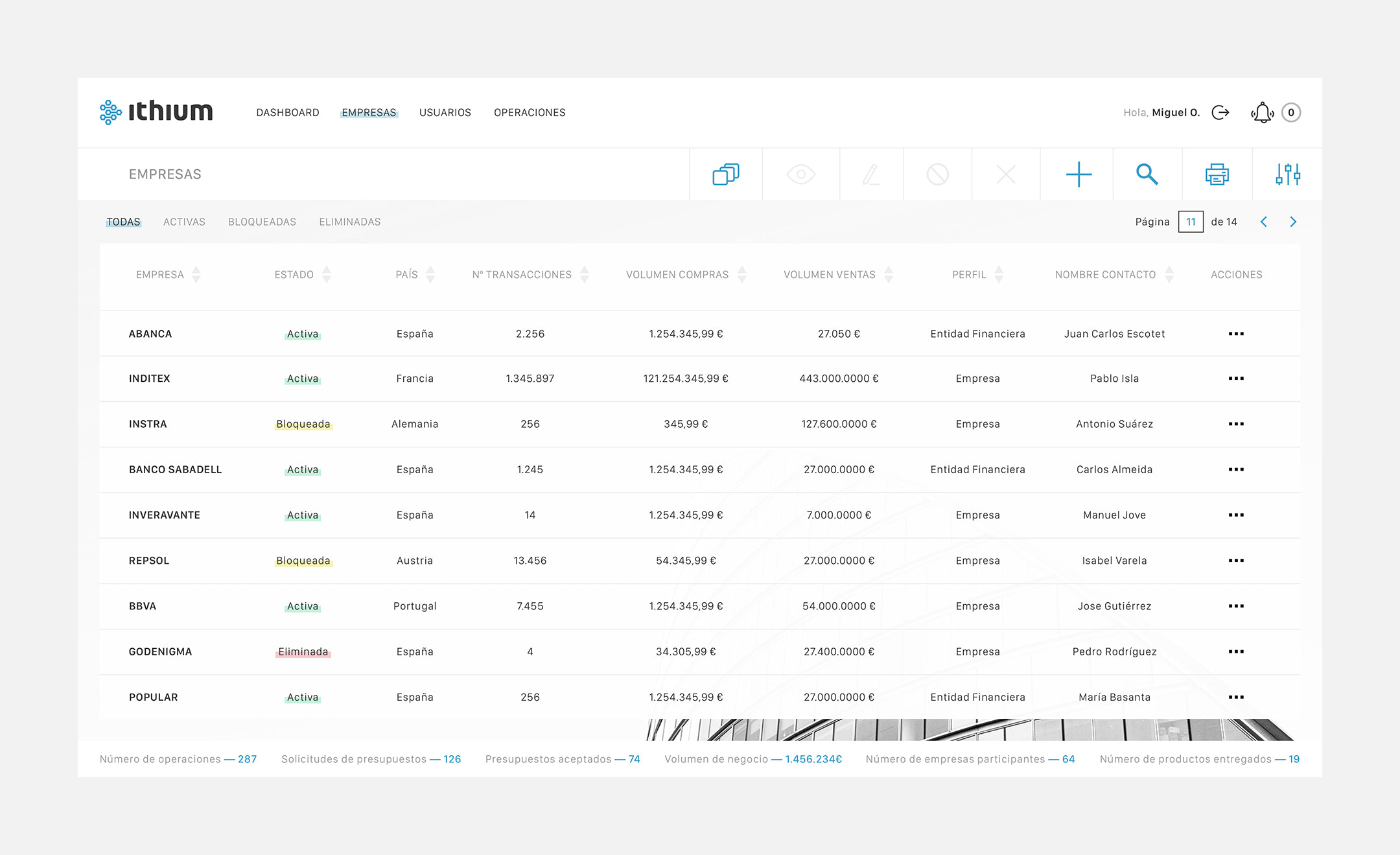
Task: Open the notifications bell
Action: [x=1263, y=113]
